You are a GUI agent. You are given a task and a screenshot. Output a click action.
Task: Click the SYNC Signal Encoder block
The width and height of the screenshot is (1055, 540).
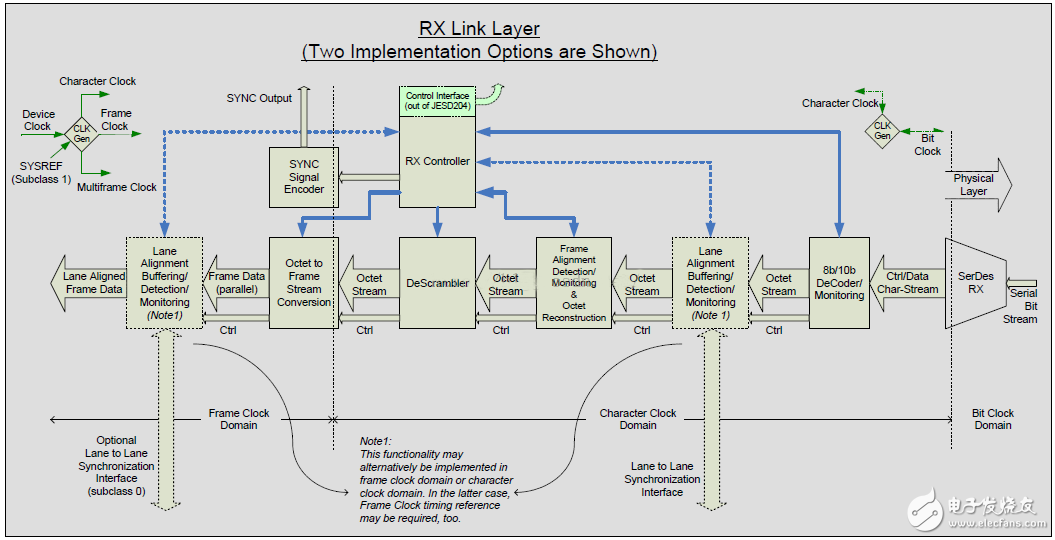(304, 177)
